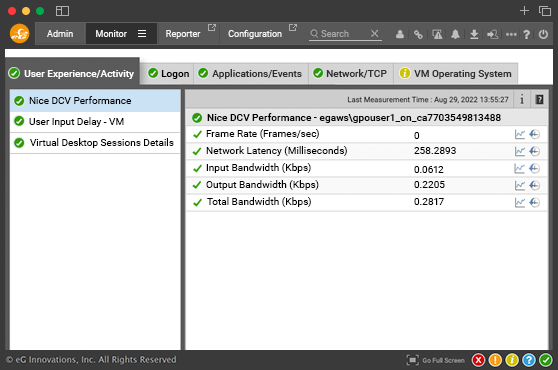
Task: Open graph for Total Bandwidth measure
Action: [x=520, y=202]
